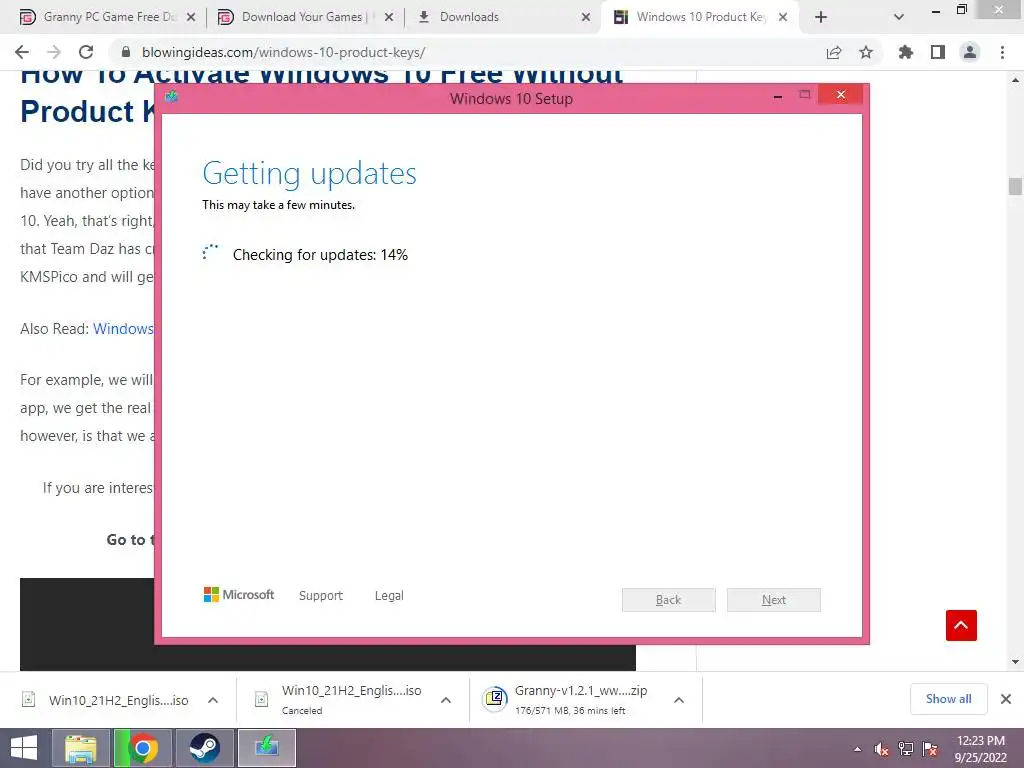This screenshot has height=768, width=1024.
Task: Click red scroll-to-top arrow button
Action: (x=961, y=626)
